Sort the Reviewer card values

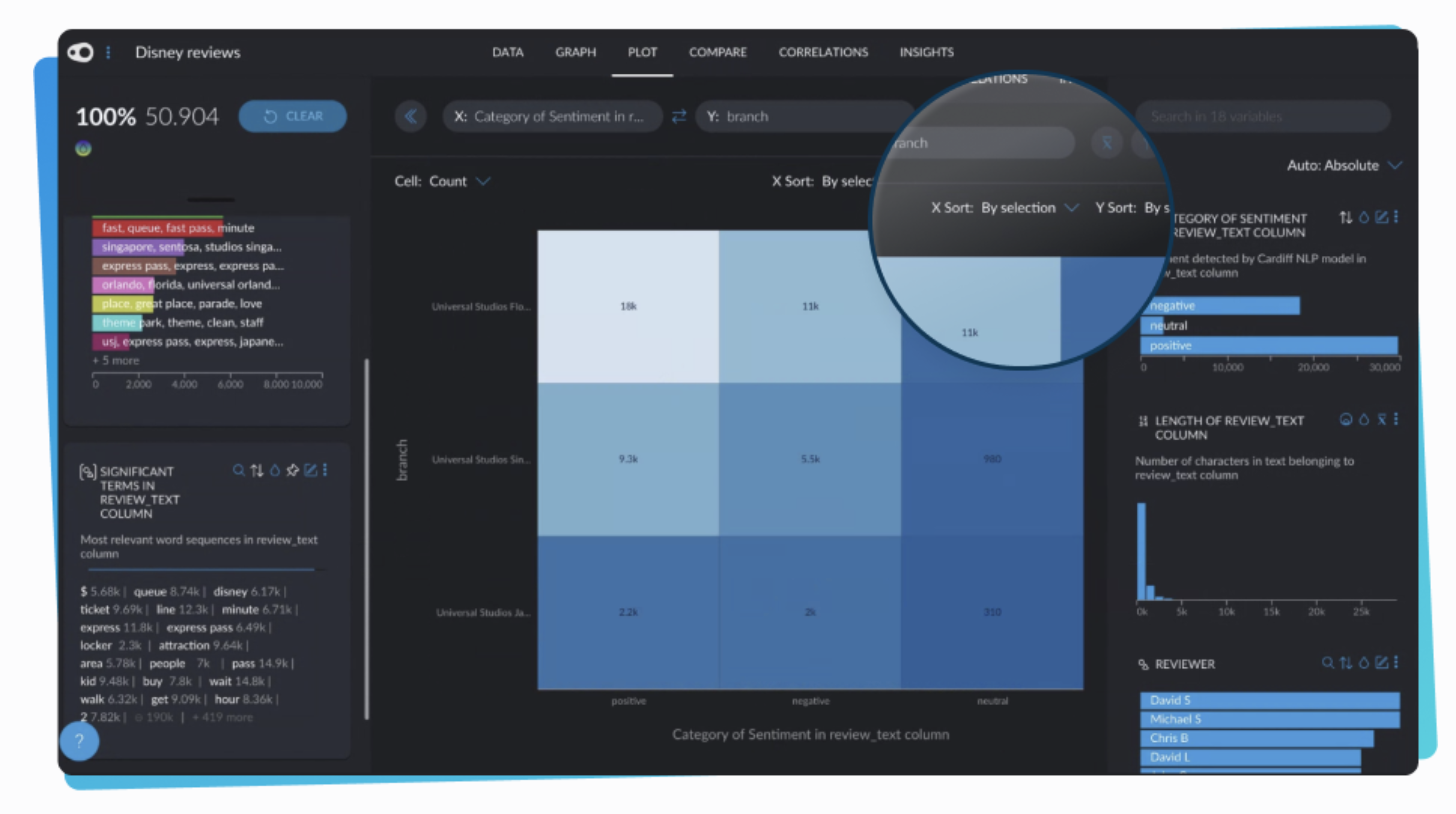tap(1345, 662)
